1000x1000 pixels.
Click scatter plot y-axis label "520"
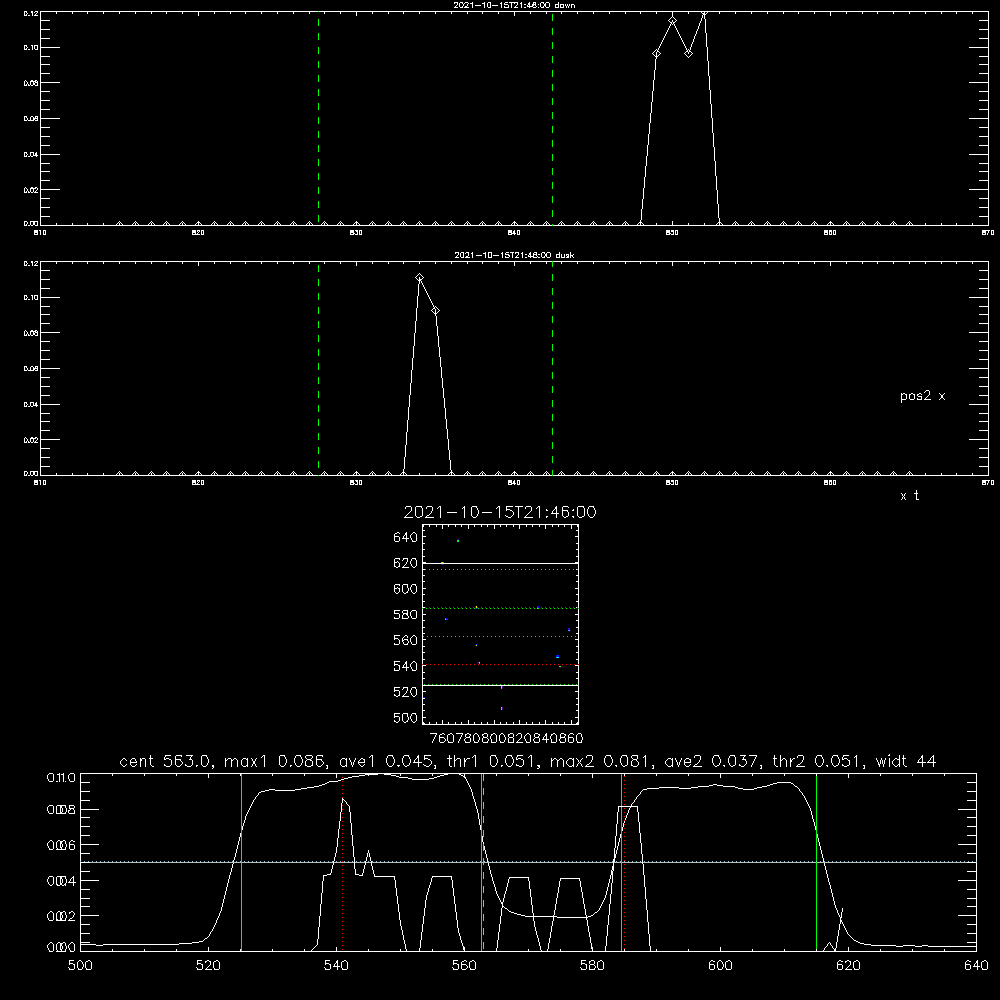click(406, 692)
